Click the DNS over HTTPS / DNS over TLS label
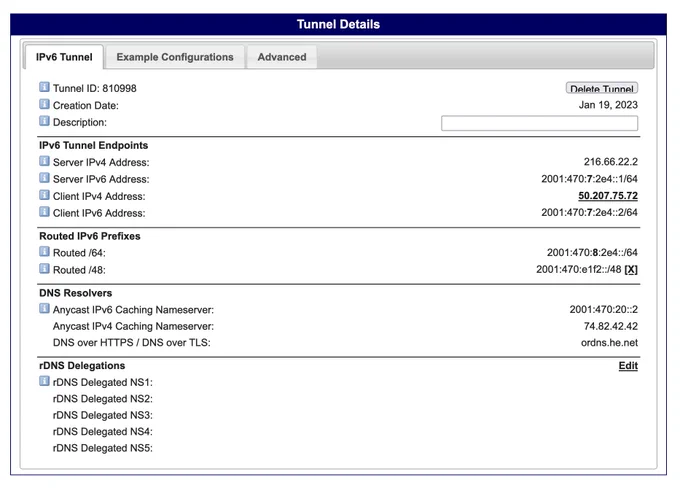680x496 pixels. click(131, 343)
